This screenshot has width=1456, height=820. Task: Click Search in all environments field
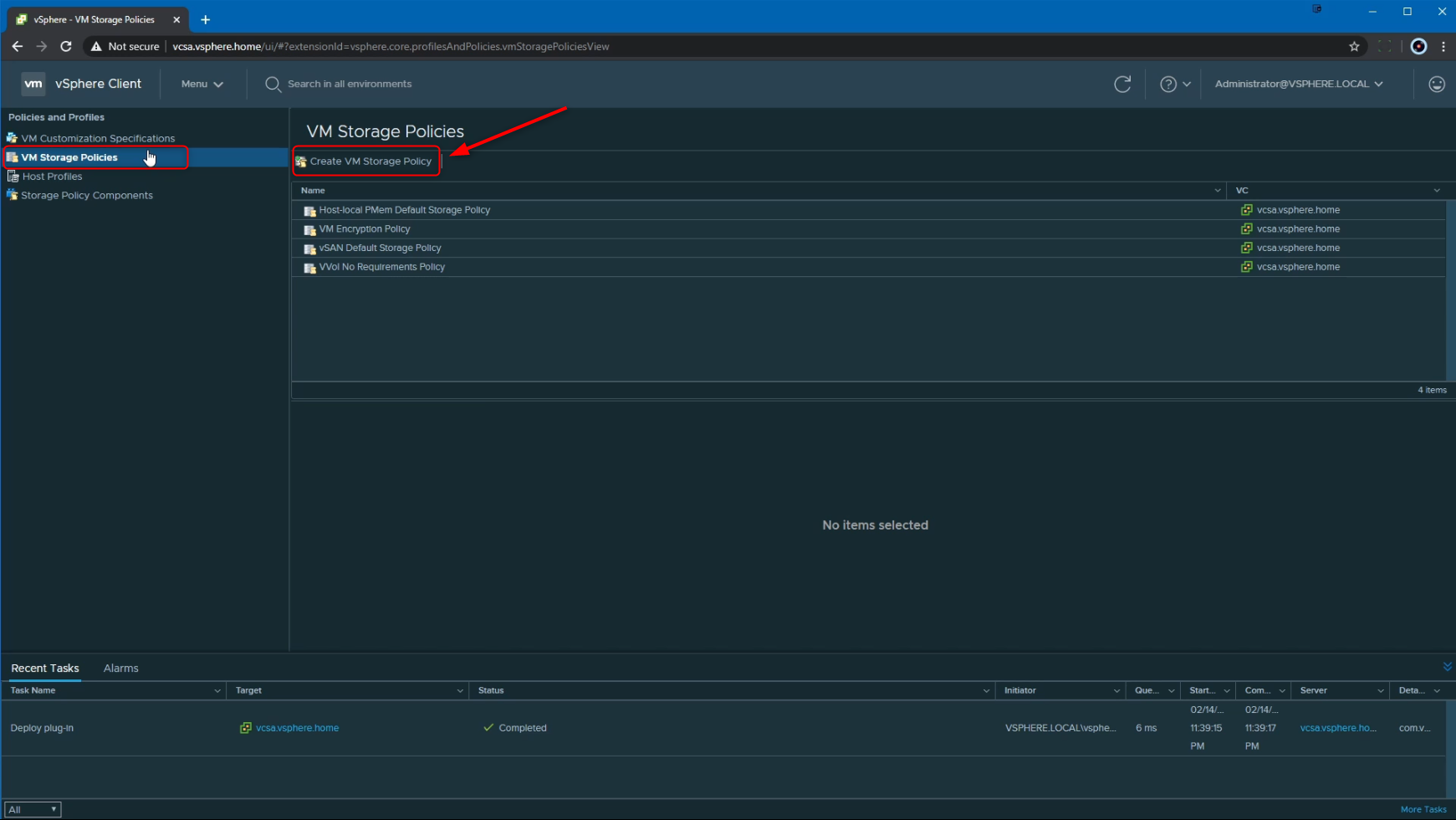click(x=350, y=84)
